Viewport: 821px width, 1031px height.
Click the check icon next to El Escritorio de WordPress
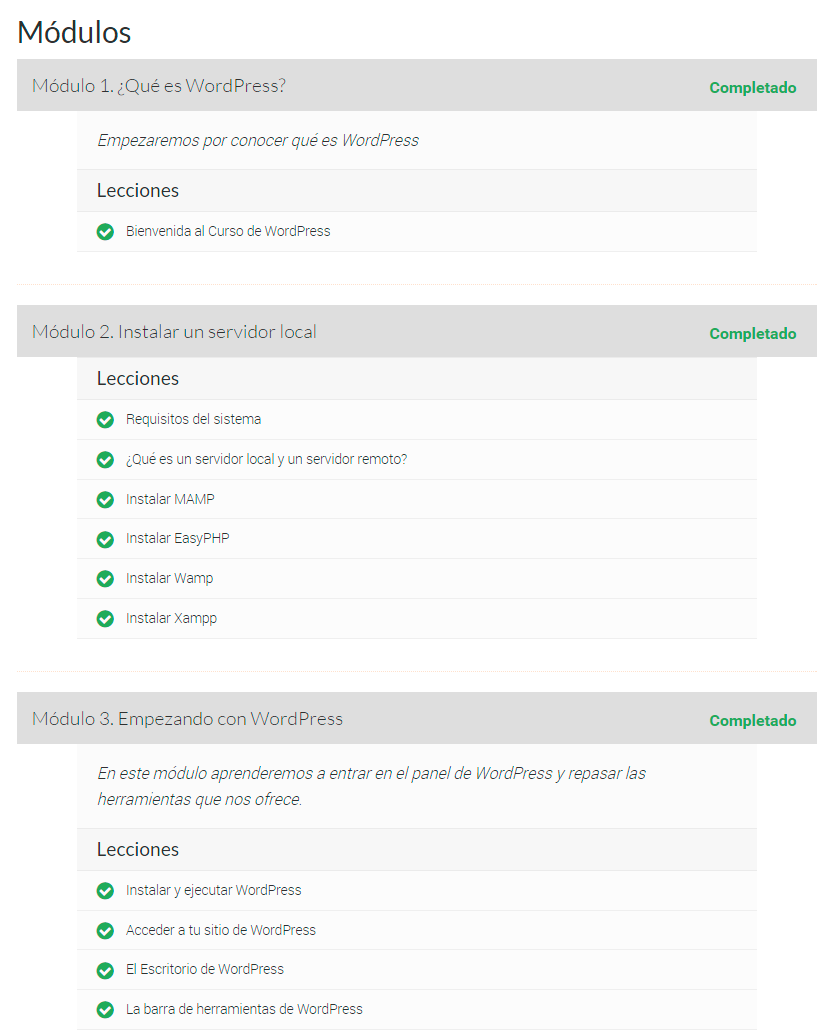[x=105, y=970]
